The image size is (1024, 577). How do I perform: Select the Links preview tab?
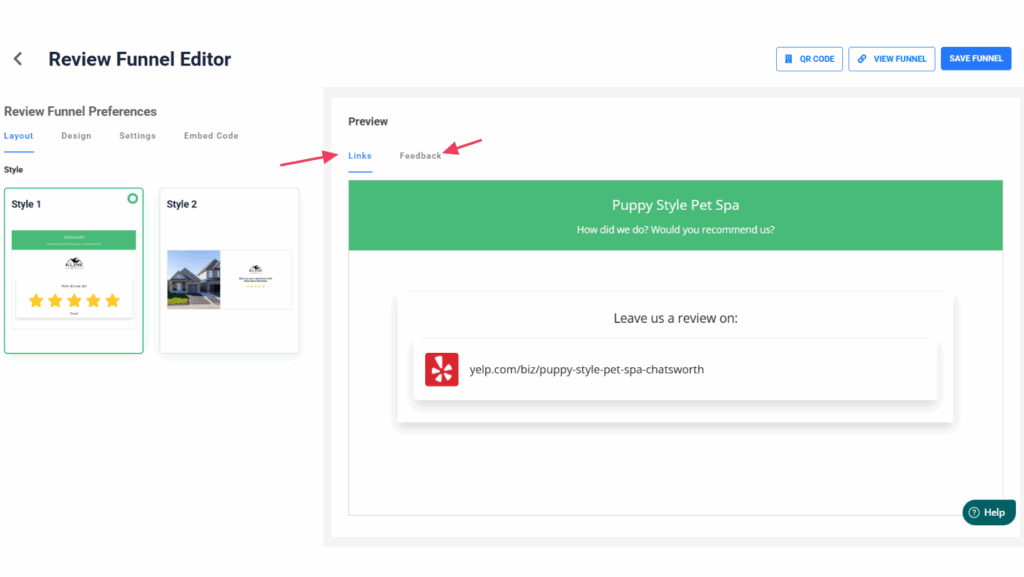(x=360, y=156)
